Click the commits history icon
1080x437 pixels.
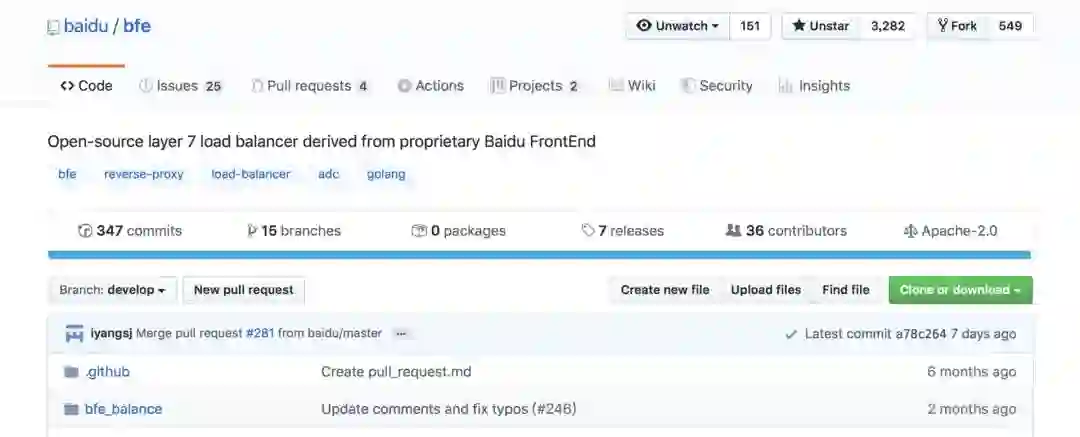click(85, 231)
